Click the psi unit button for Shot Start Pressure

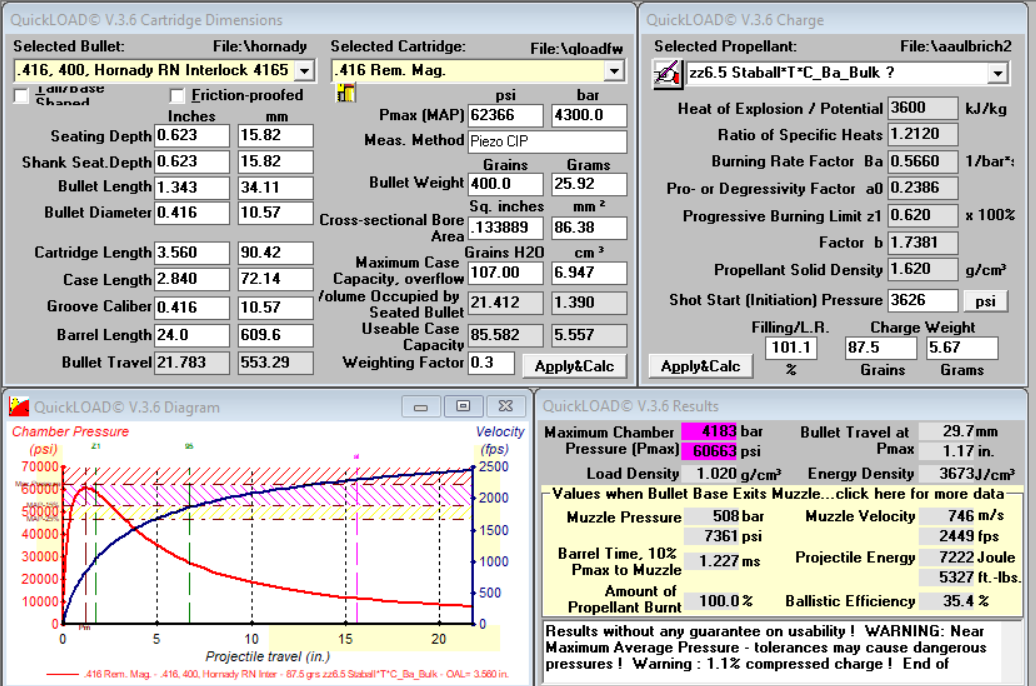pyautogui.click(x=985, y=300)
